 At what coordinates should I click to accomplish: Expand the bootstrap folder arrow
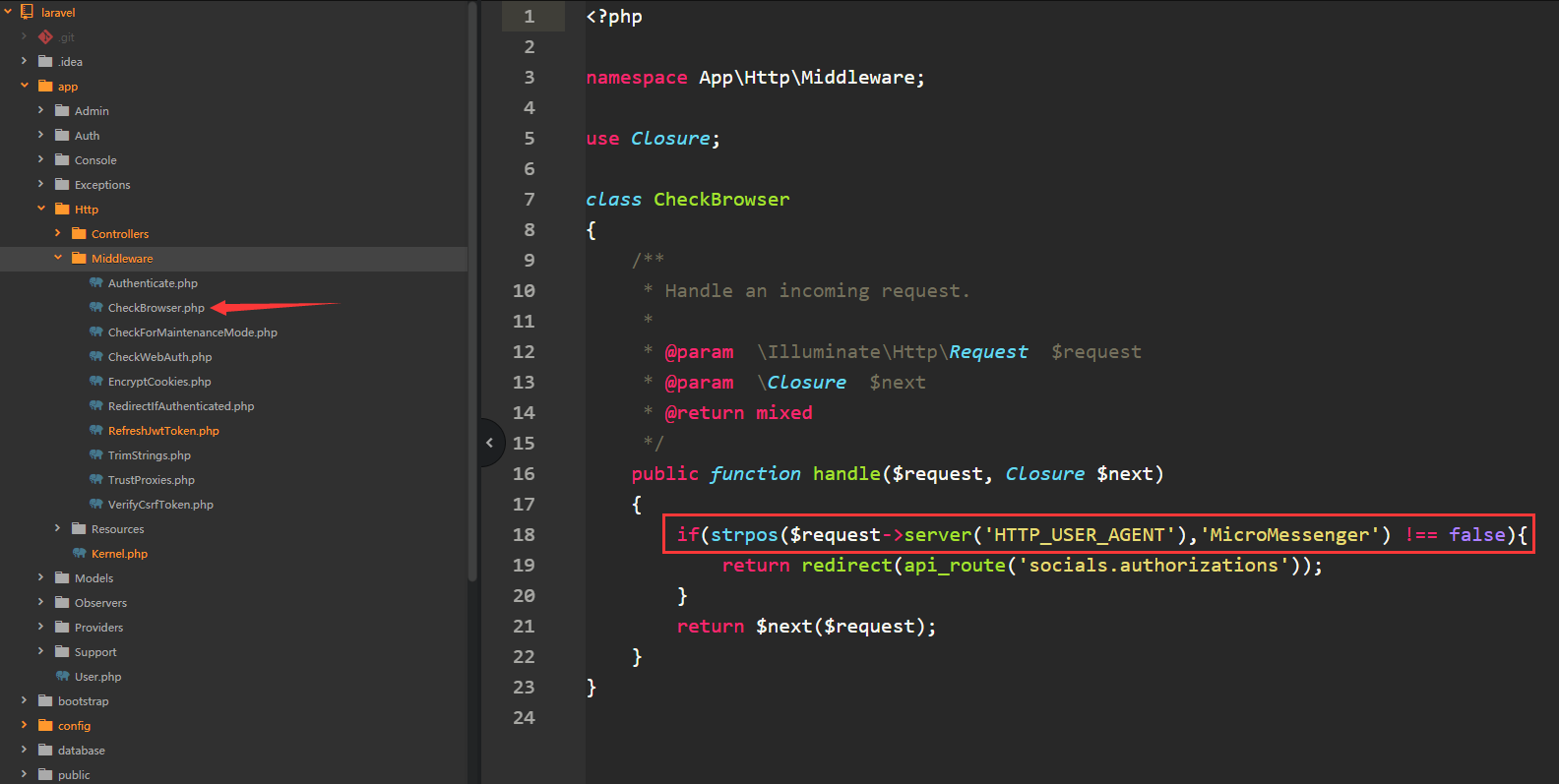(25, 700)
